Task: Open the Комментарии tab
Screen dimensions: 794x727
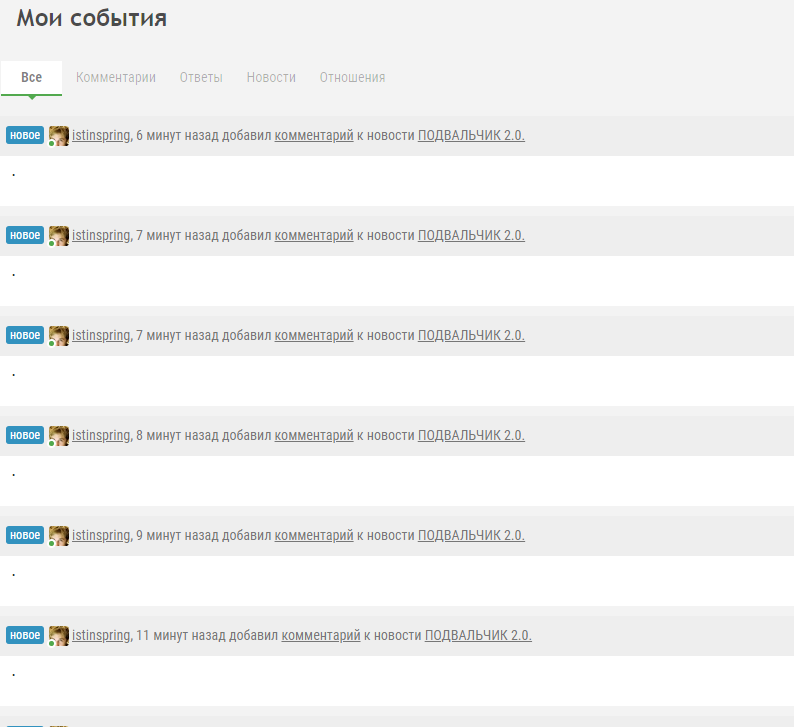Action: click(116, 77)
